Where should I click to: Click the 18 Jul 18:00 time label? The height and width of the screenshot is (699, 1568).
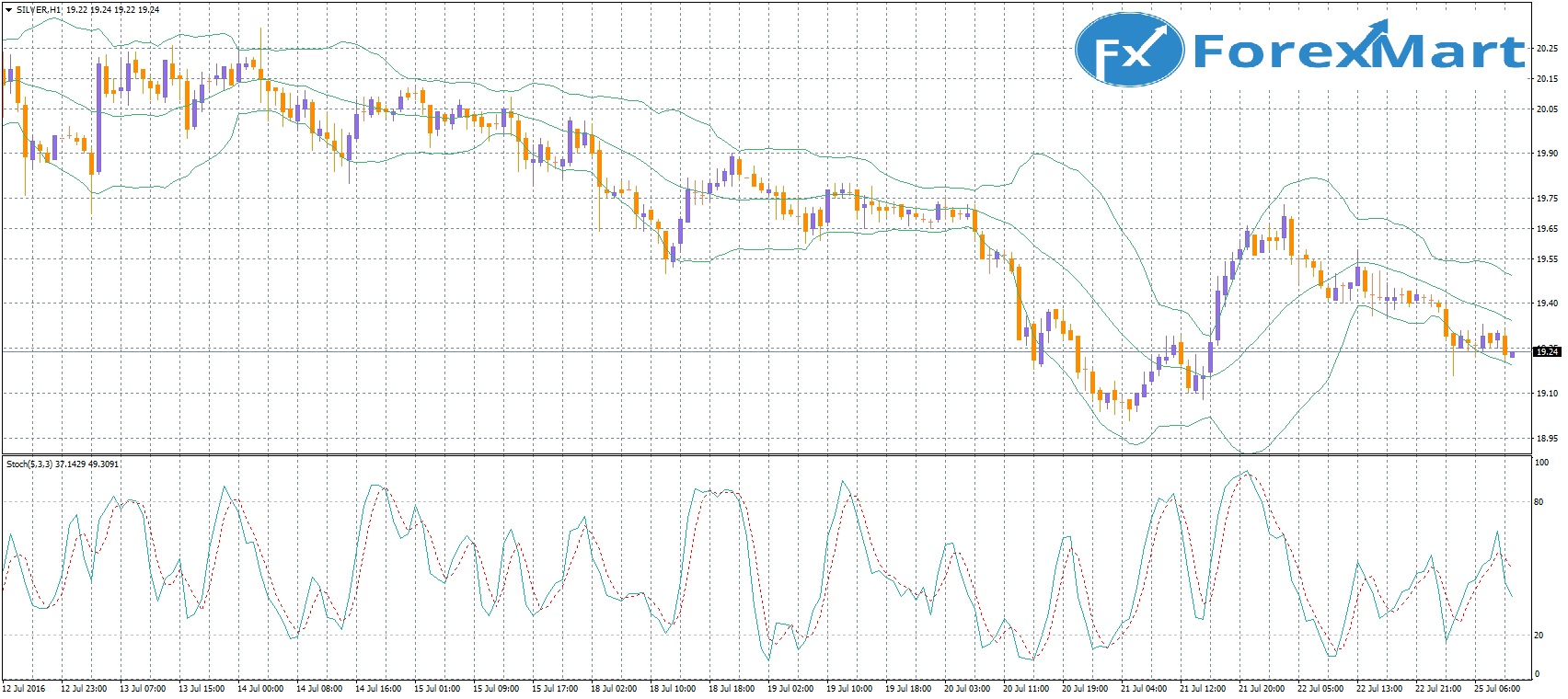tap(732, 688)
